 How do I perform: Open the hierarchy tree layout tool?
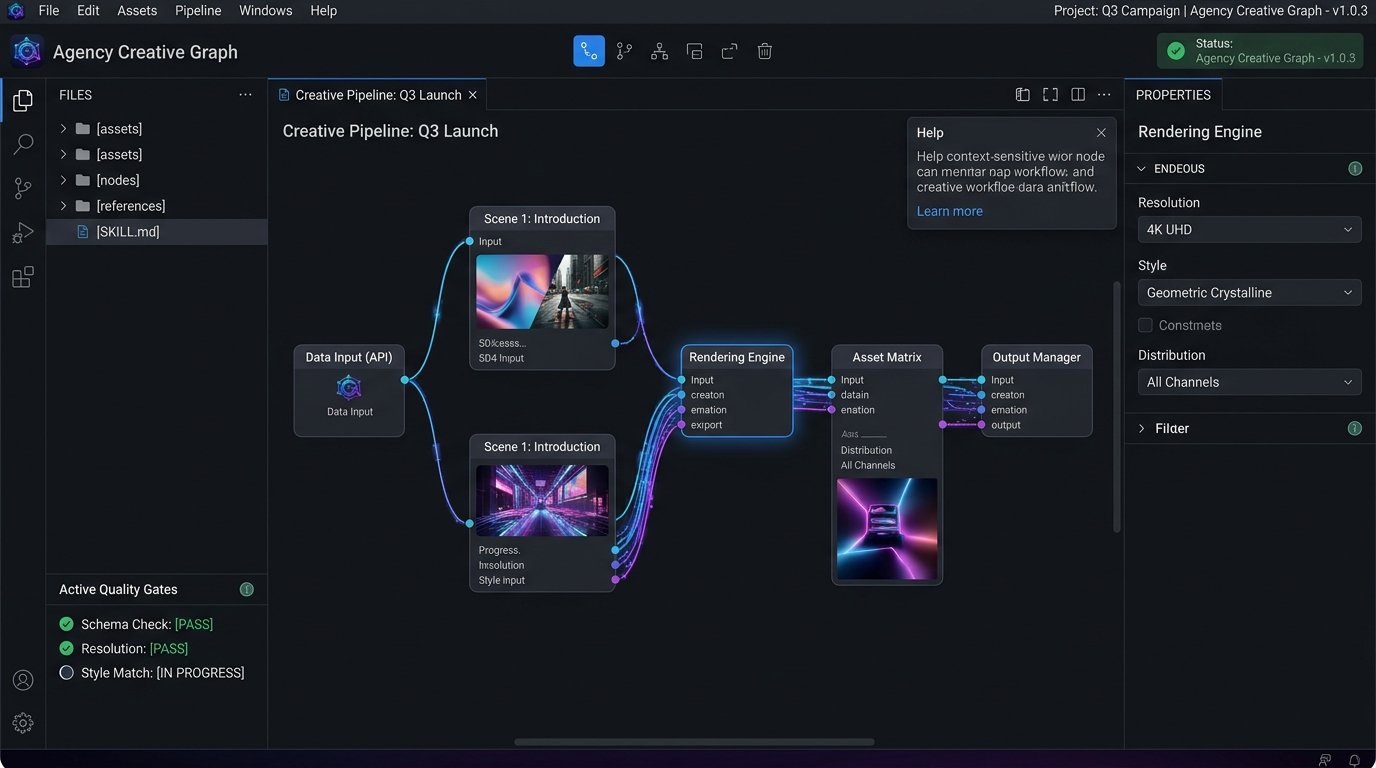(x=659, y=51)
